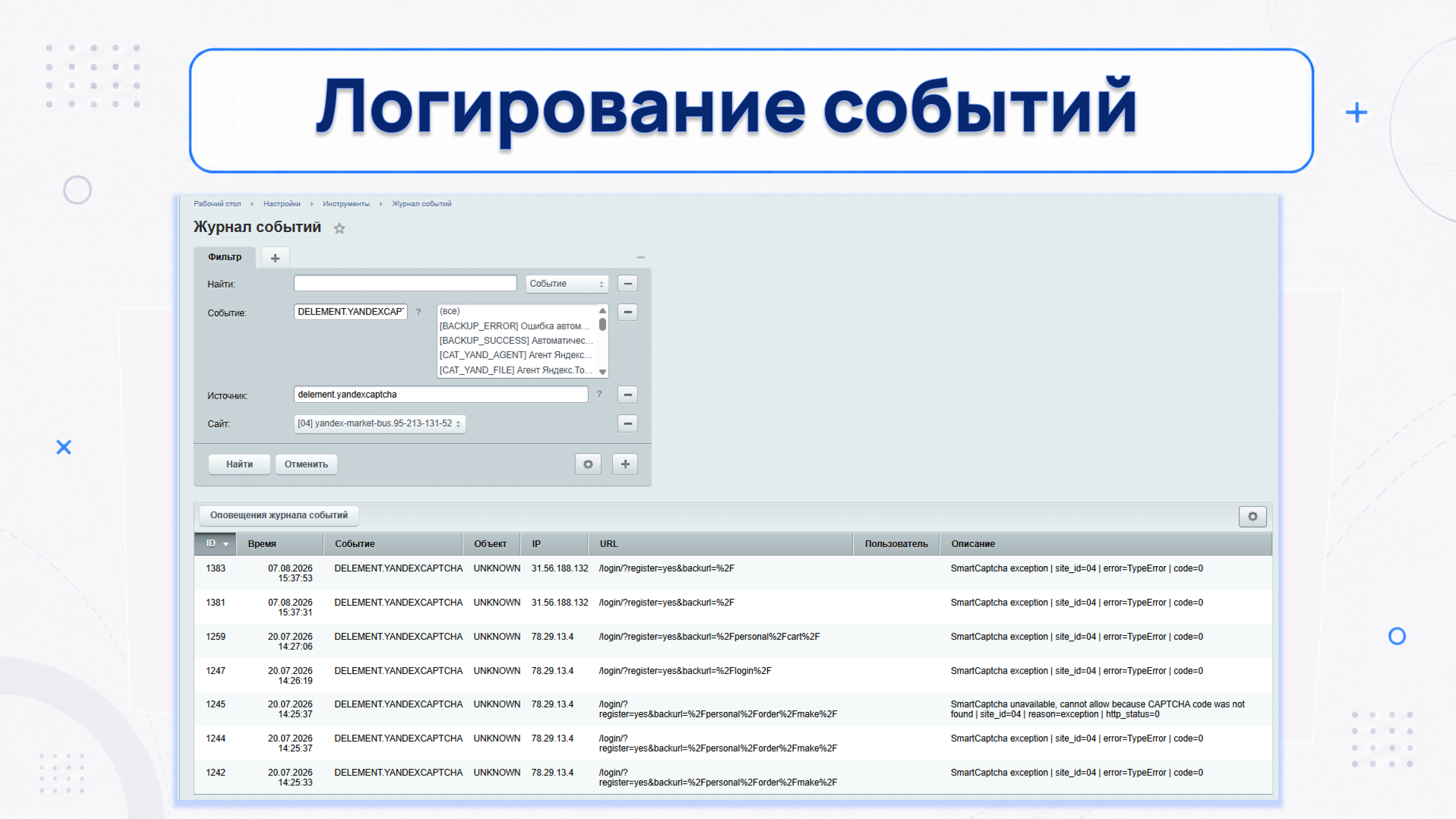Remove the Найти filter row
Screen dimensions: 1456x819
click(x=627, y=284)
